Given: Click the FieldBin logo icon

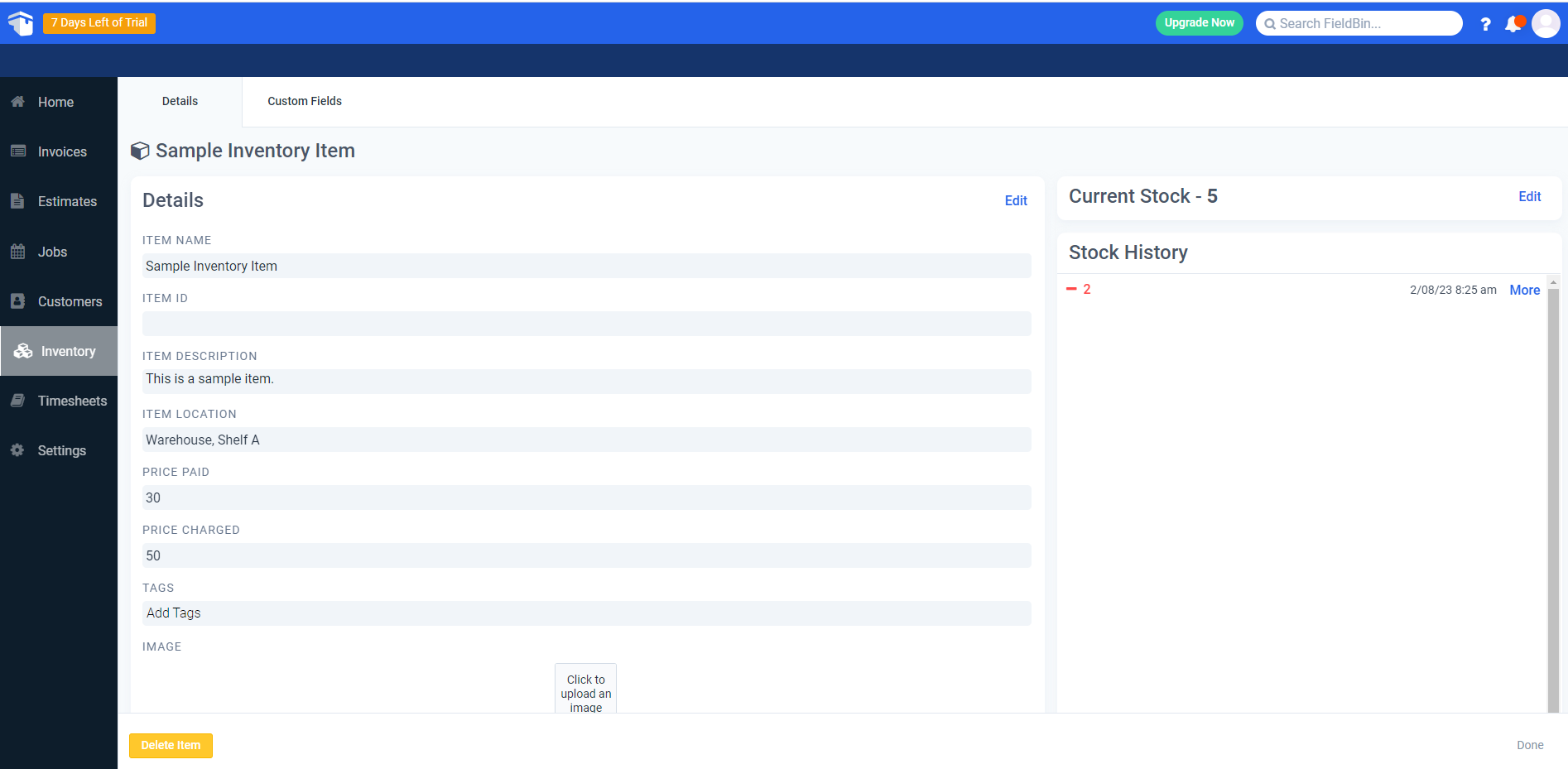Looking at the screenshot, I should click(x=20, y=23).
